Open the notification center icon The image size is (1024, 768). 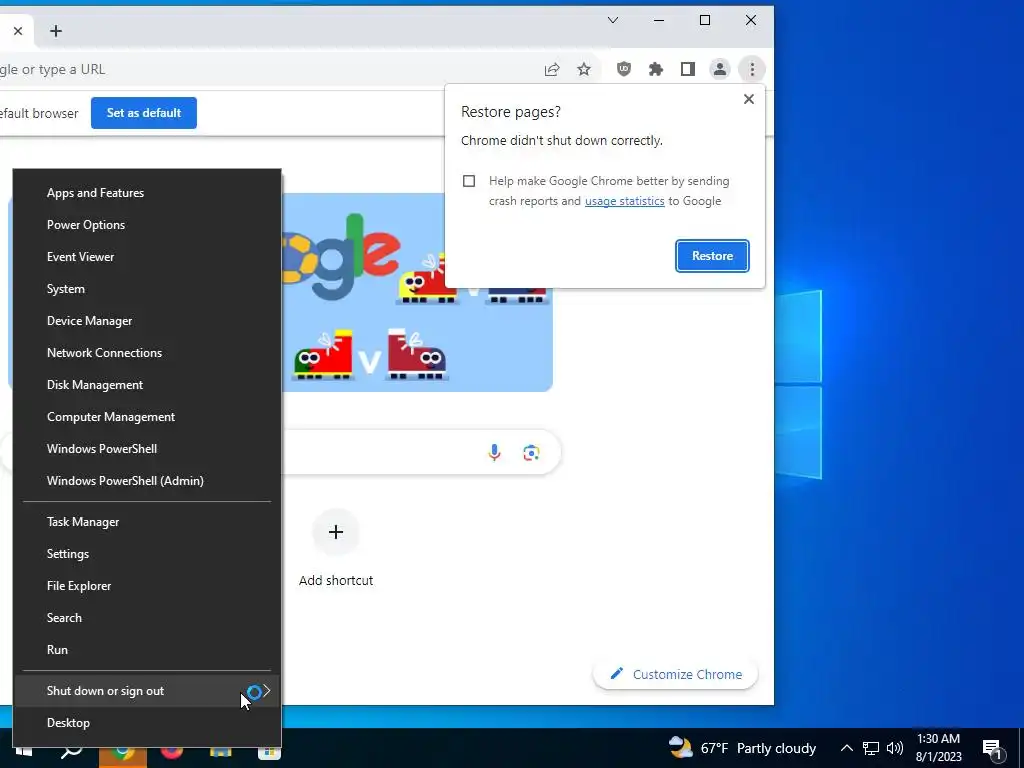pyautogui.click(x=993, y=749)
